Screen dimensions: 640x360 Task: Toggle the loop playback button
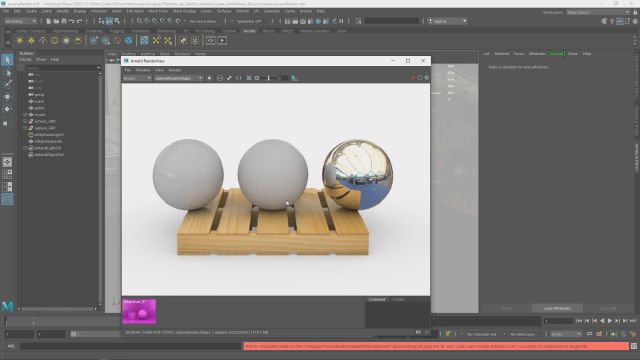[x=590, y=334]
